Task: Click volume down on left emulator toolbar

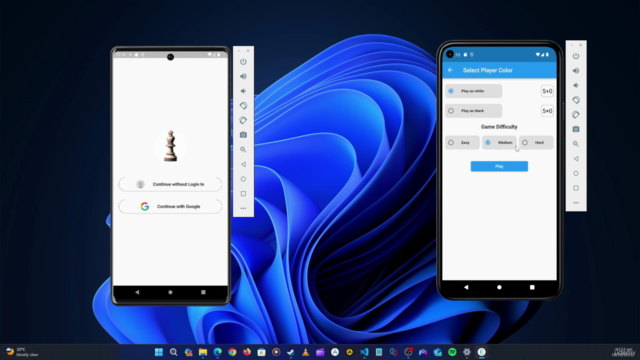Action: tap(243, 91)
